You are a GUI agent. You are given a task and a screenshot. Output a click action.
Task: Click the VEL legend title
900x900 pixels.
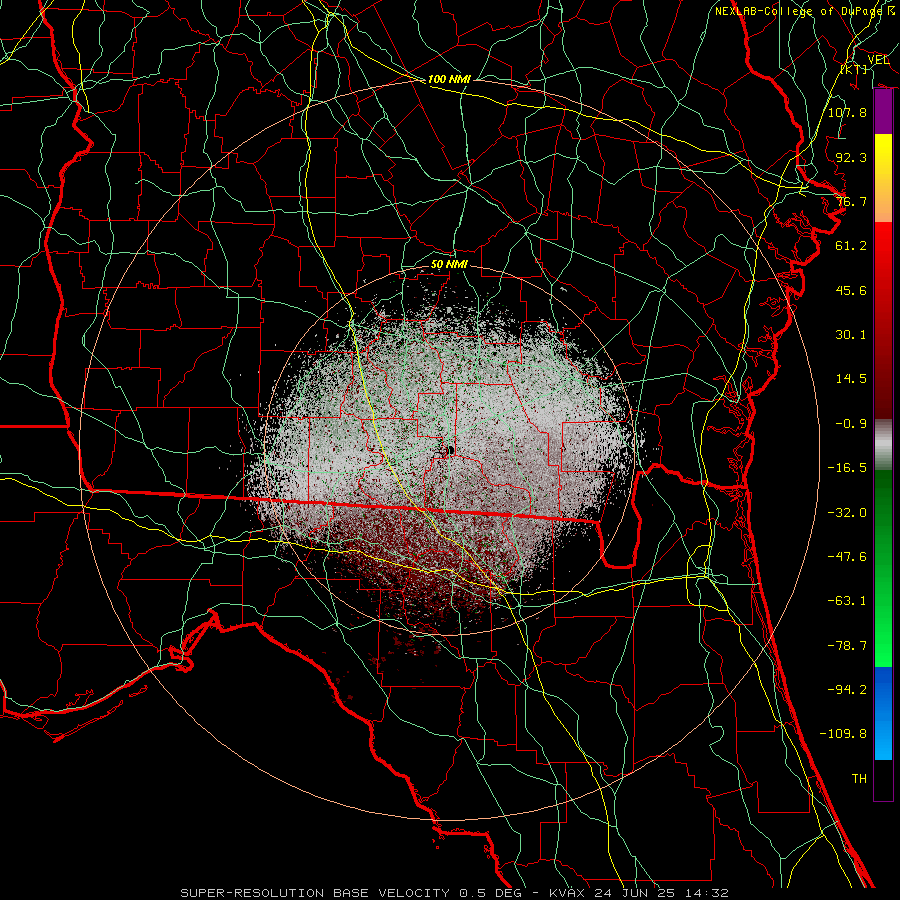coord(878,60)
